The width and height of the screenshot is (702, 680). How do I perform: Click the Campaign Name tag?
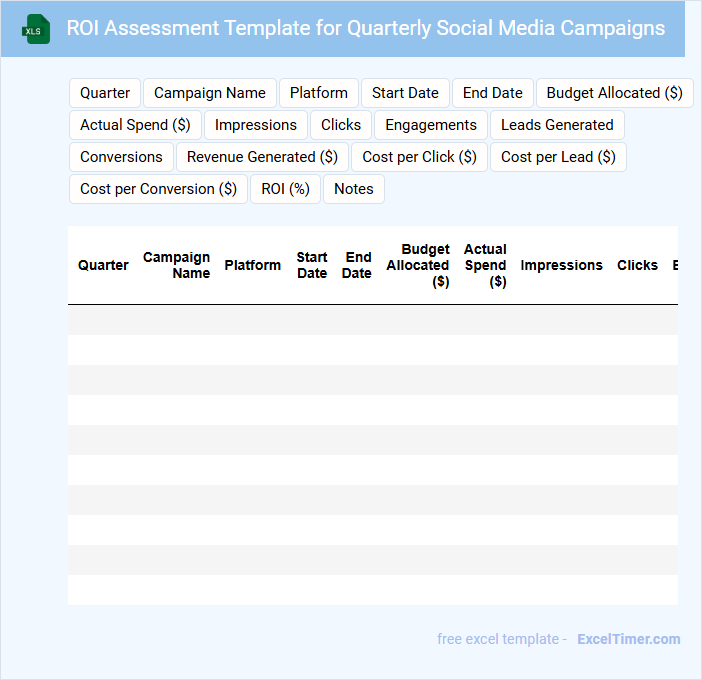point(210,93)
